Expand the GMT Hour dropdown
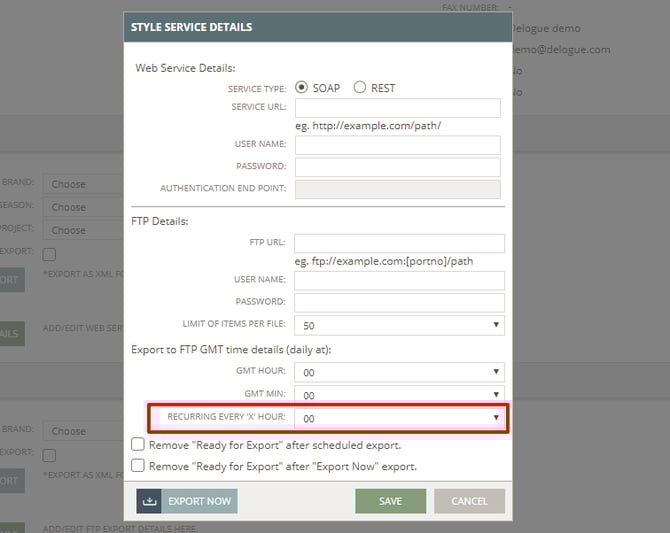The image size is (670, 533). (399, 371)
